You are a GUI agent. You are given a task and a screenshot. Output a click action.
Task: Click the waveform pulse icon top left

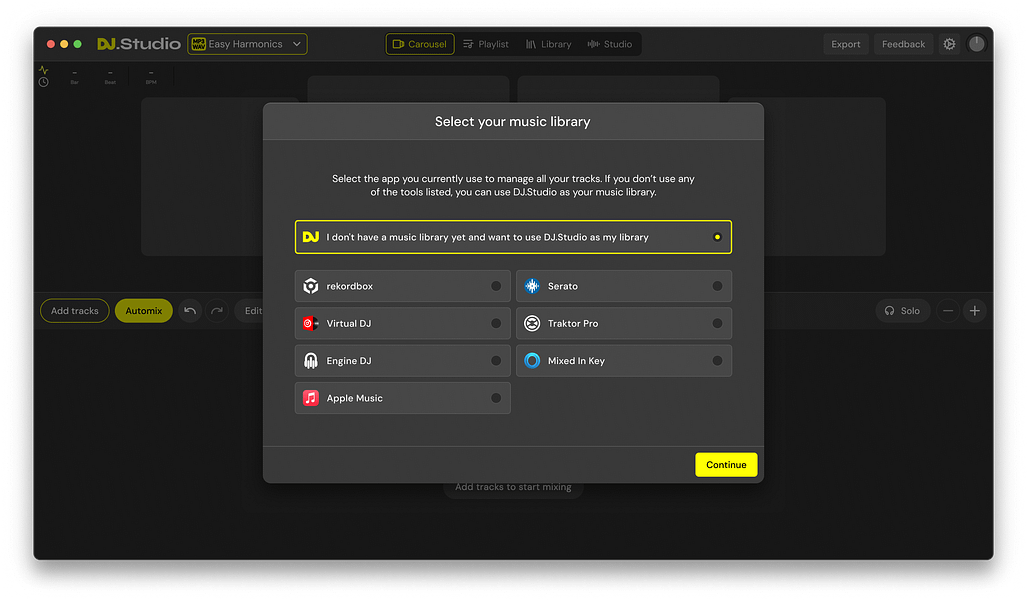click(x=43, y=69)
